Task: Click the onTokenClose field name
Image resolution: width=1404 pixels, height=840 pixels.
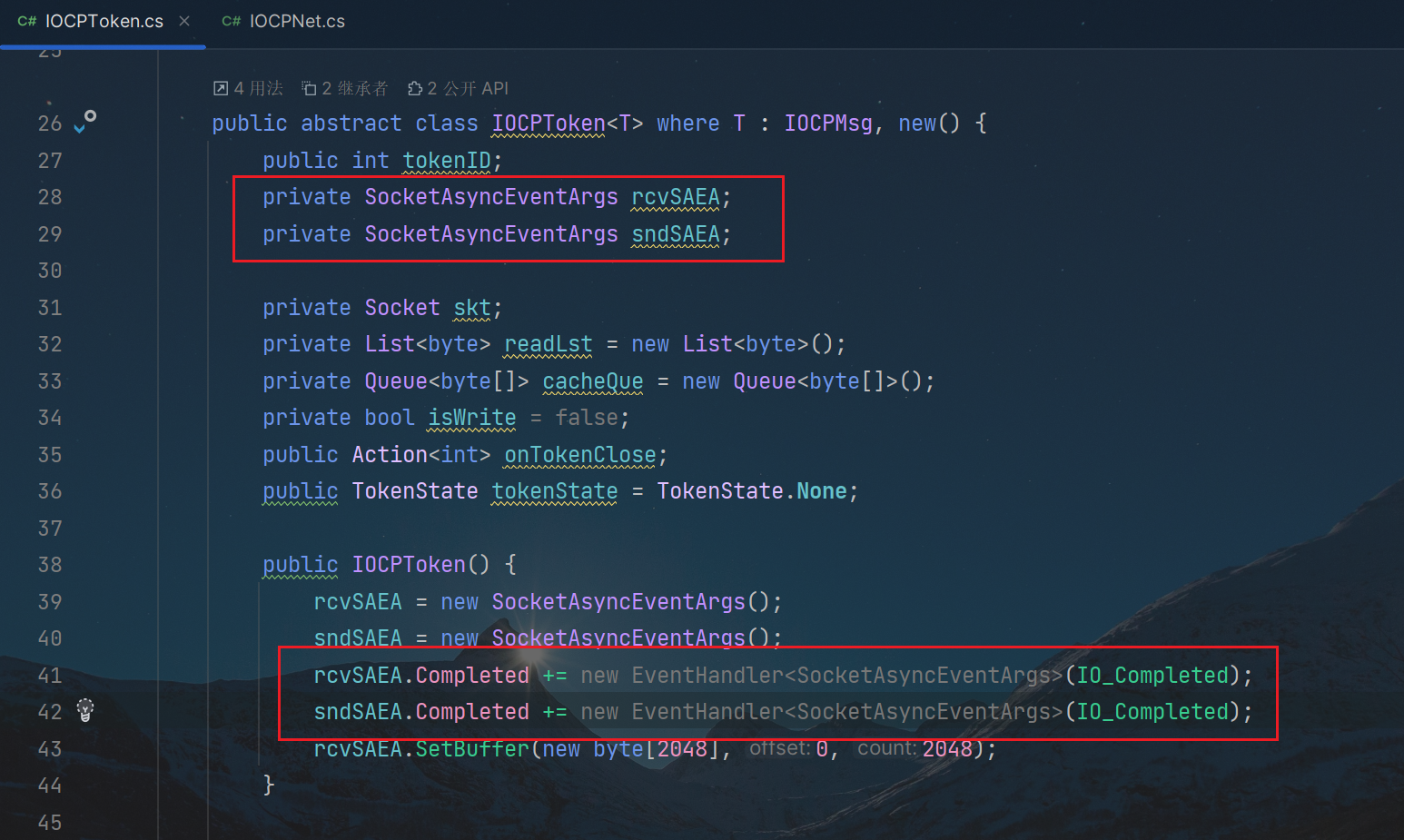Action: (x=579, y=454)
